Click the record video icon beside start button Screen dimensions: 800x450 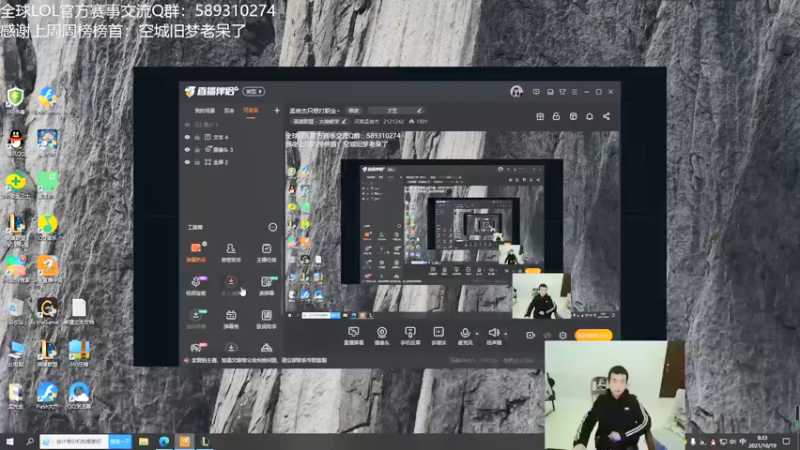pyautogui.click(x=531, y=335)
